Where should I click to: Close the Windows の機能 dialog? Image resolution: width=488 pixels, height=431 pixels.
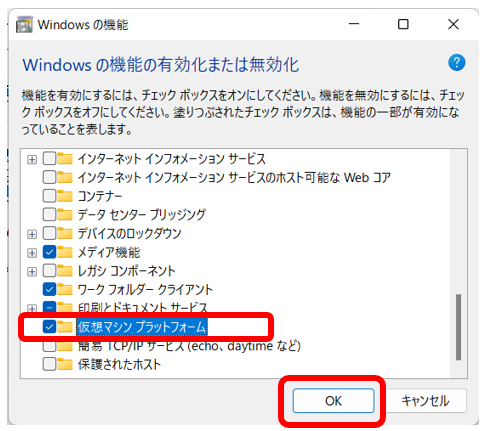click(453, 24)
